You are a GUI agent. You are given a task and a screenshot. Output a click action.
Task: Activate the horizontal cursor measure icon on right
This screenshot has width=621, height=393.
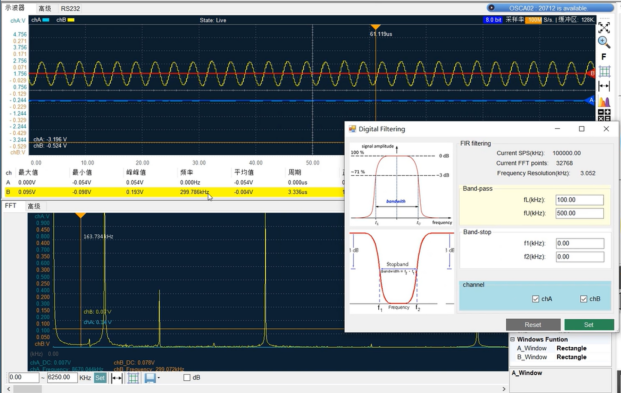[604, 86]
